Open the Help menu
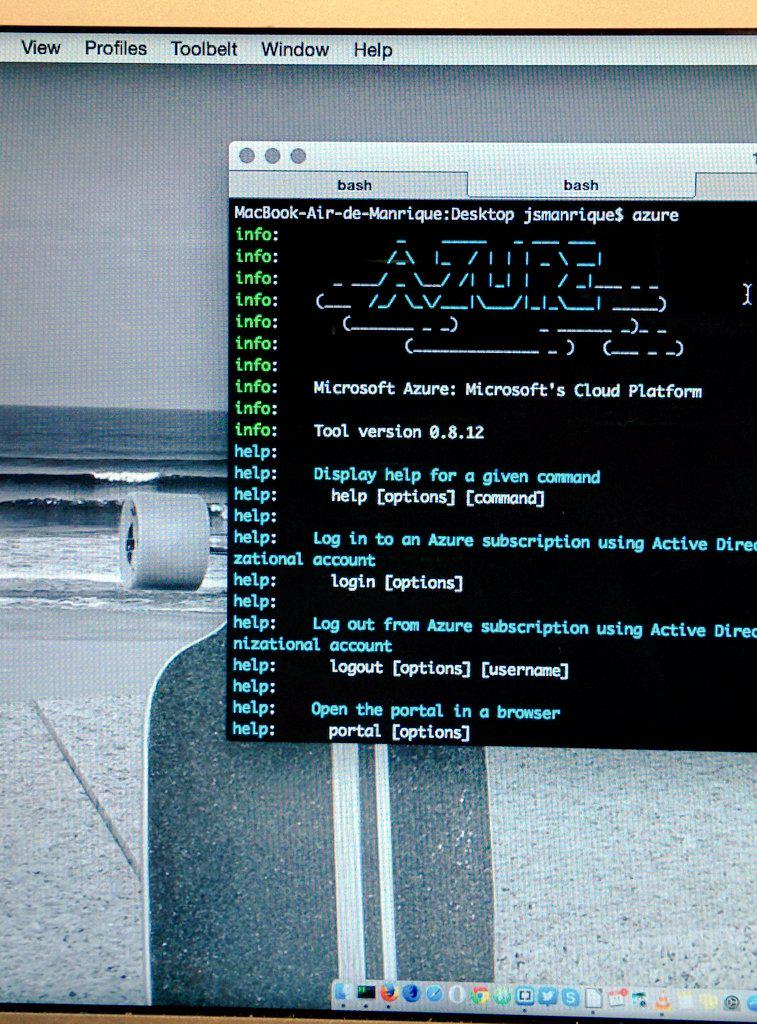The width and height of the screenshot is (757, 1024). [x=373, y=50]
